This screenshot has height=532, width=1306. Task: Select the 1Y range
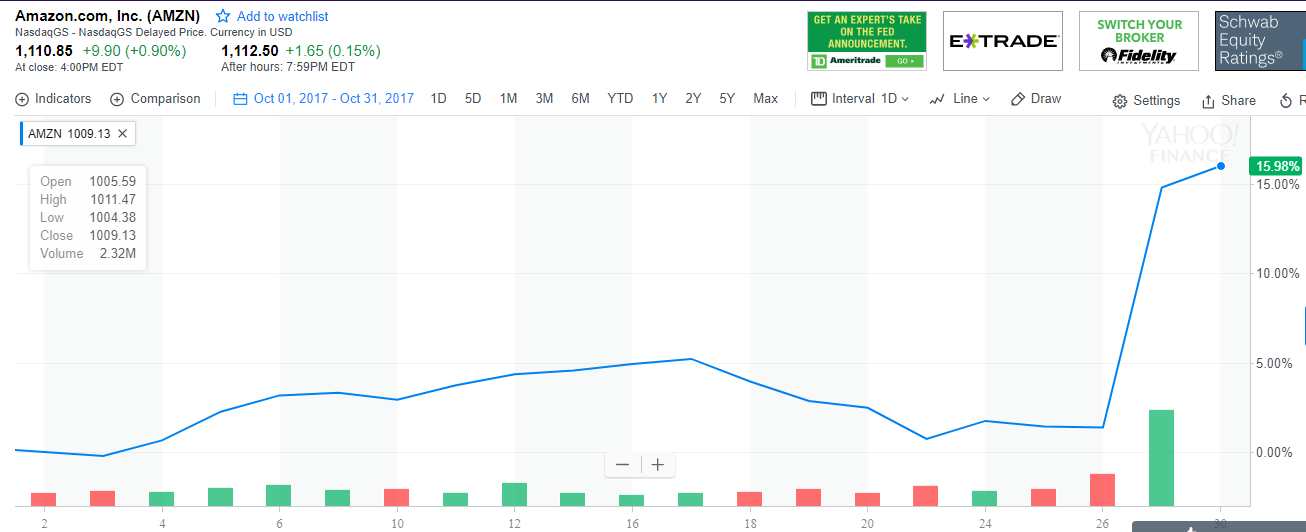pos(659,99)
